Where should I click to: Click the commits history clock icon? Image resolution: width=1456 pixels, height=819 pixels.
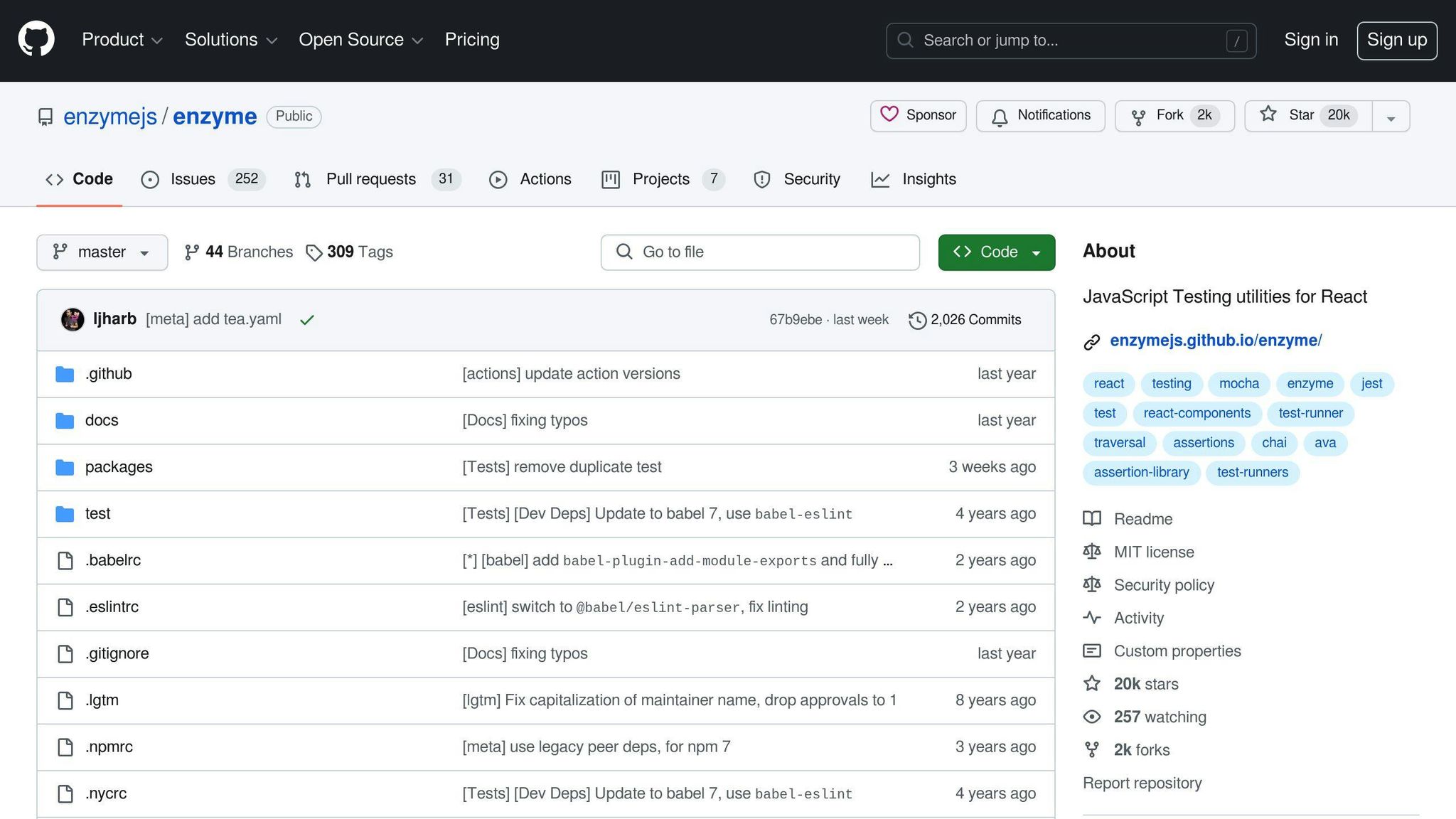click(917, 320)
